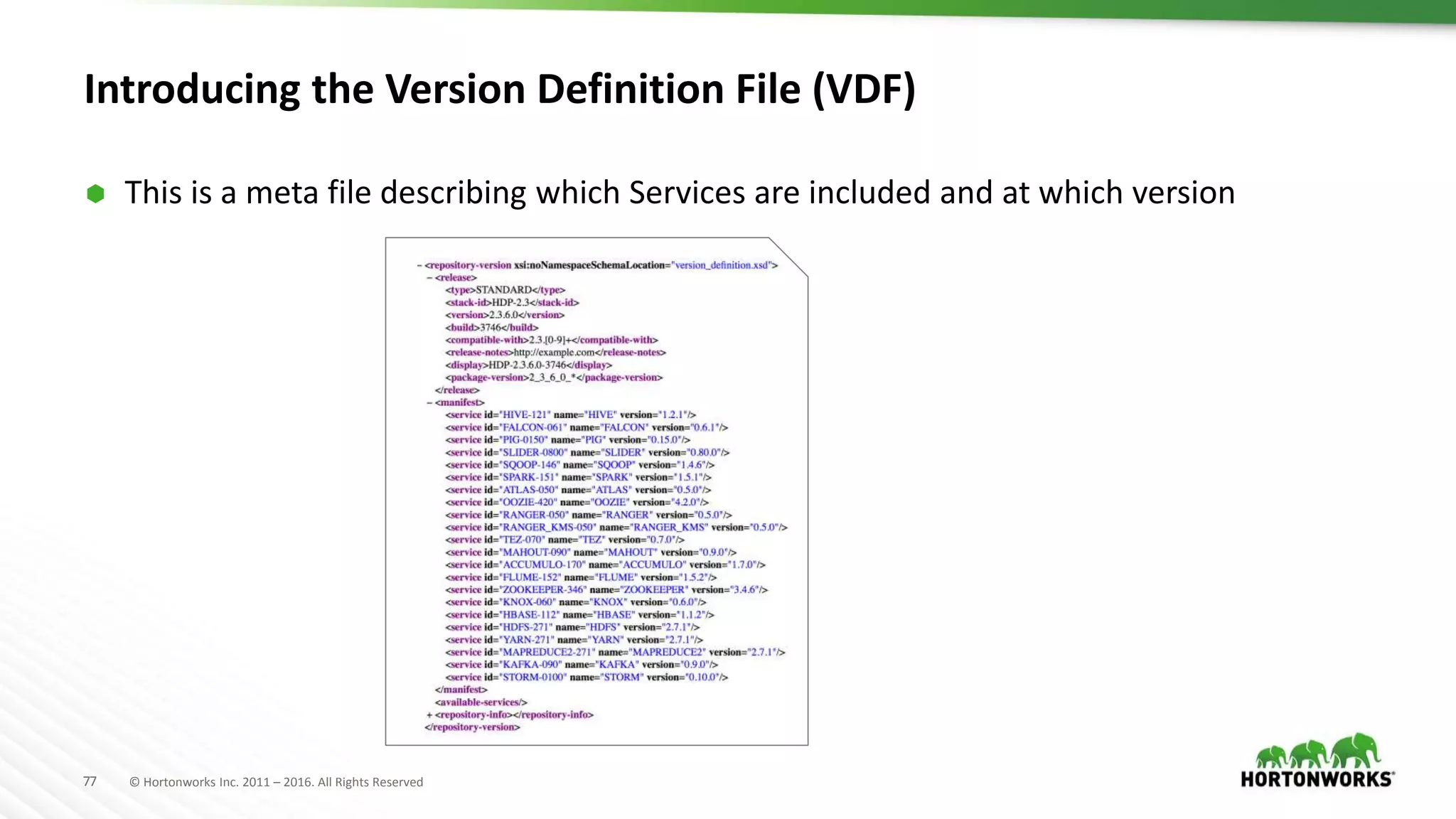Image resolution: width=1456 pixels, height=819 pixels.
Task: Select the HDFS-271 service line
Action: pyautogui.click(x=572, y=627)
